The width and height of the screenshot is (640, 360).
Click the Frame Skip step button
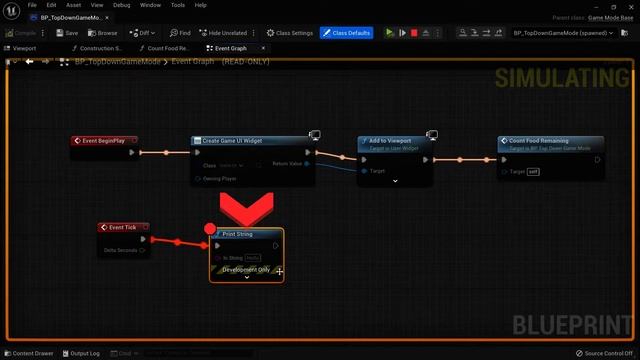[x=402, y=33]
